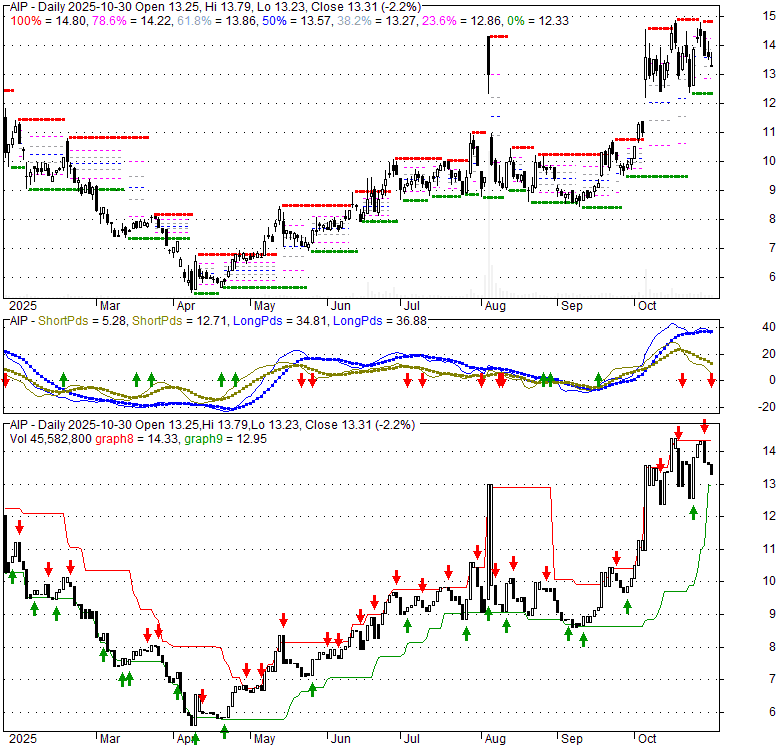Click the newest red down arrow above October's peak in bottom chart
This screenshot has width=780, height=745.
click(x=704, y=426)
